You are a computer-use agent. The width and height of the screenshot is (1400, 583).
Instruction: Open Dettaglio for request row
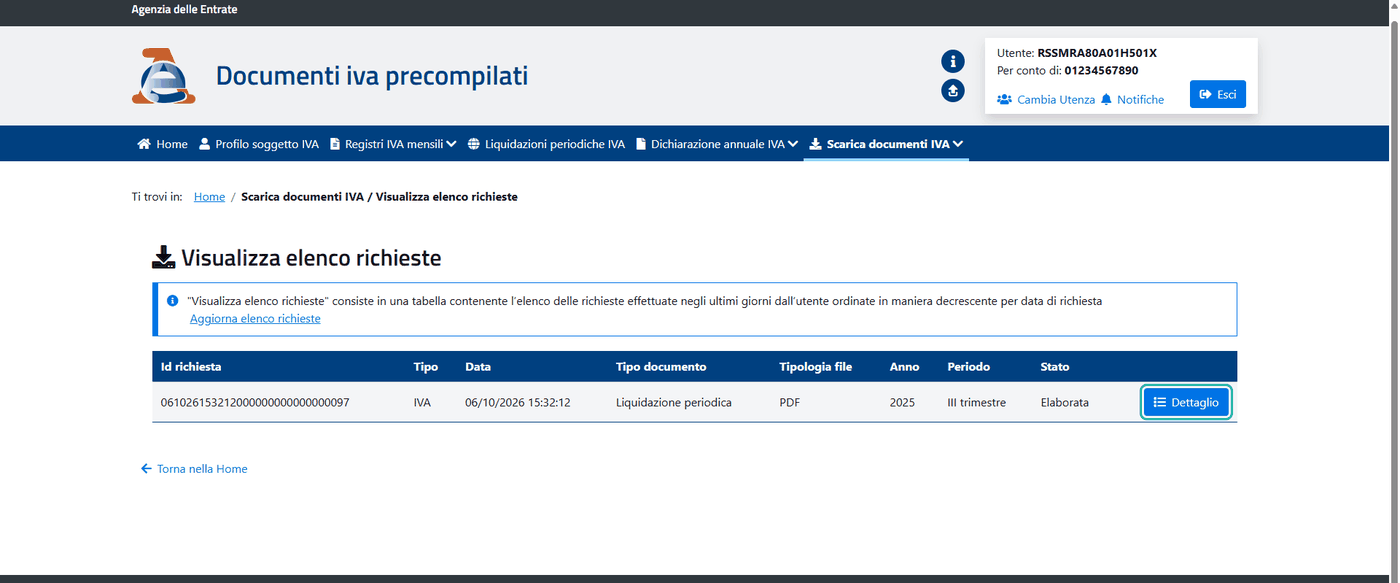click(x=1186, y=402)
